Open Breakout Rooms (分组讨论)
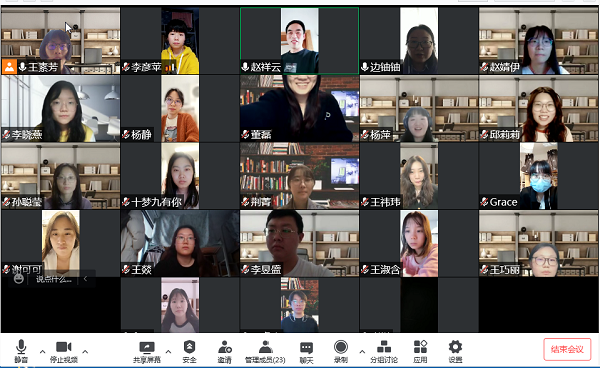 pos(384,352)
